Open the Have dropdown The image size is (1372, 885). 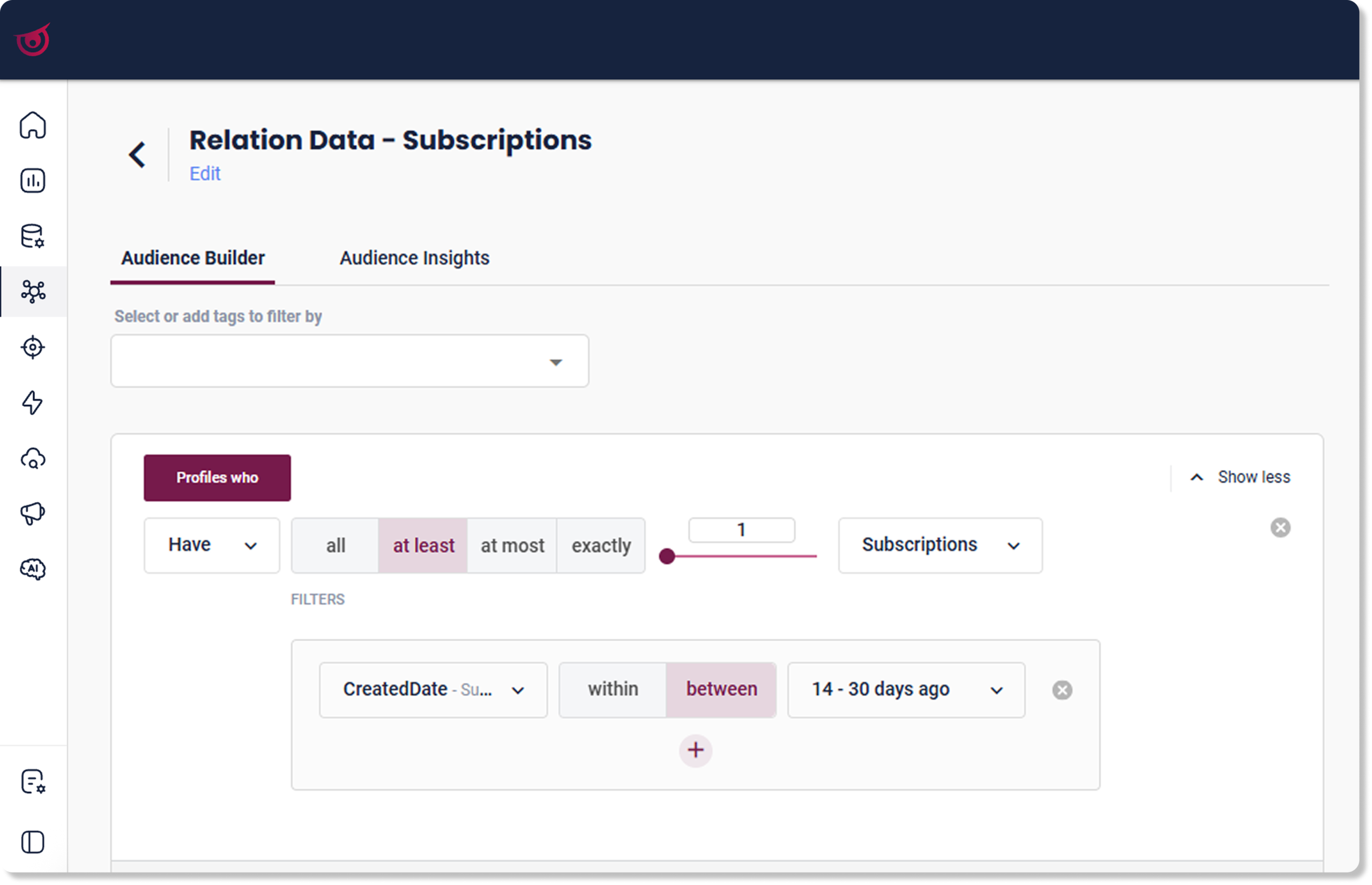[212, 545]
